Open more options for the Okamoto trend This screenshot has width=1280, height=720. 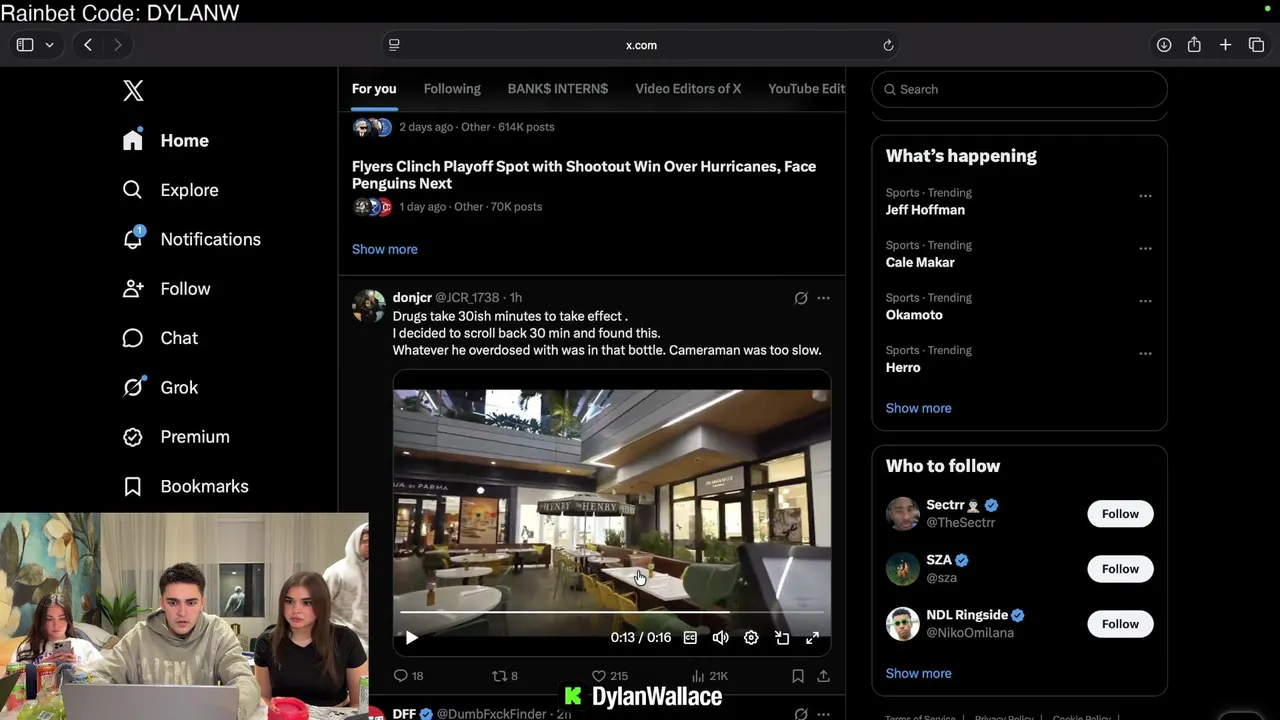pyautogui.click(x=1145, y=301)
